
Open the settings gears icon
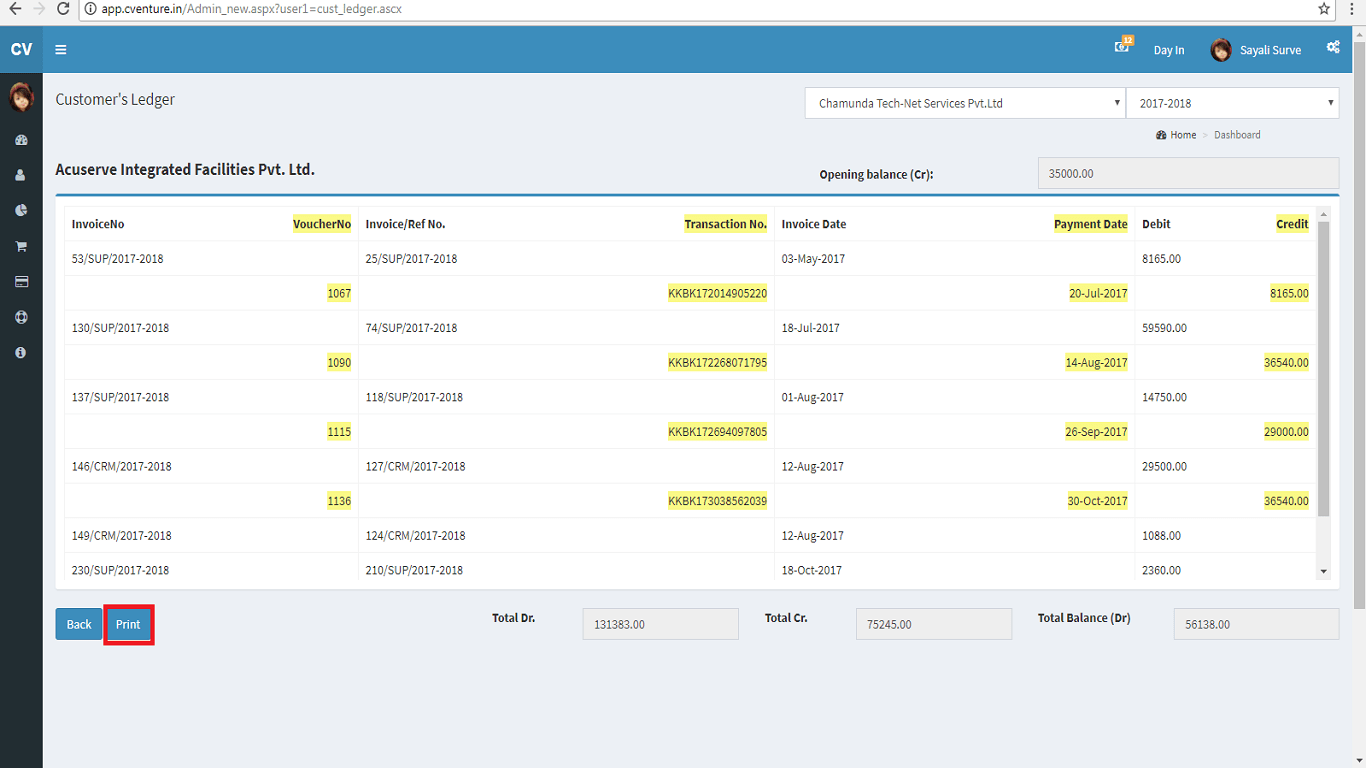(x=1333, y=47)
